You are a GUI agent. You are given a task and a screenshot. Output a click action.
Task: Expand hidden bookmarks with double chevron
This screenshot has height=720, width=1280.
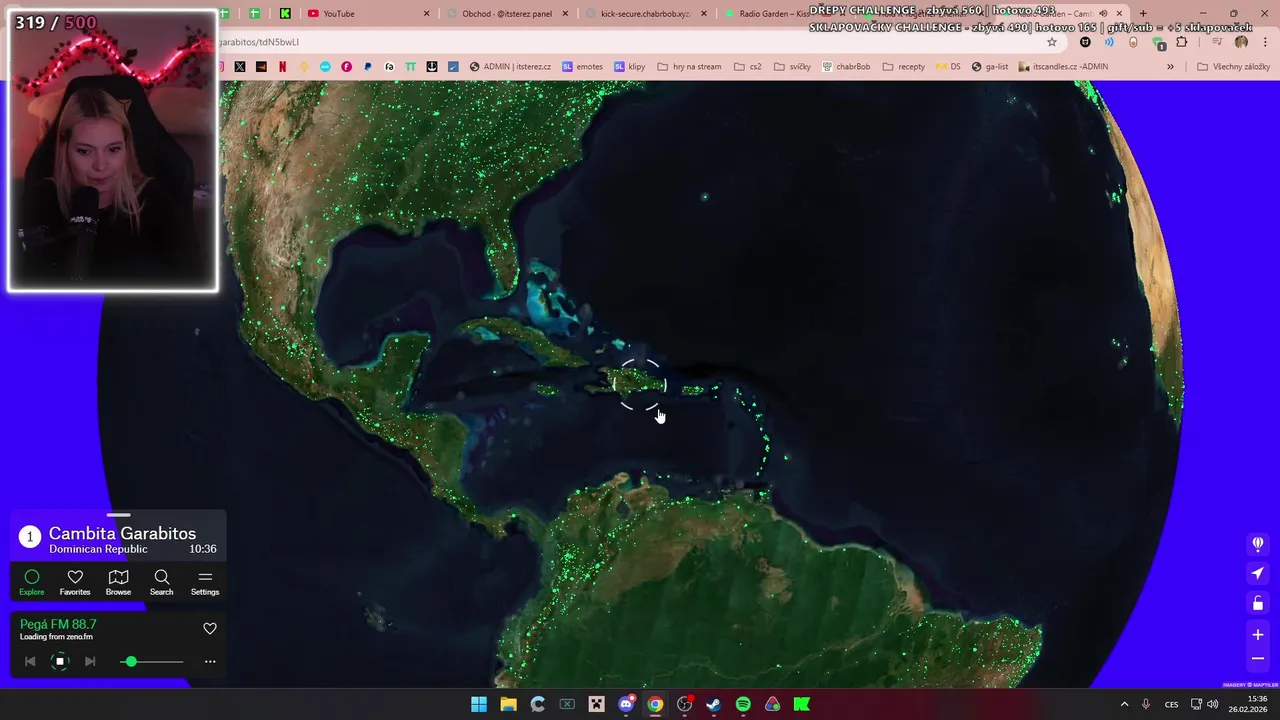pyautogui.click(x=1170, y=67)
